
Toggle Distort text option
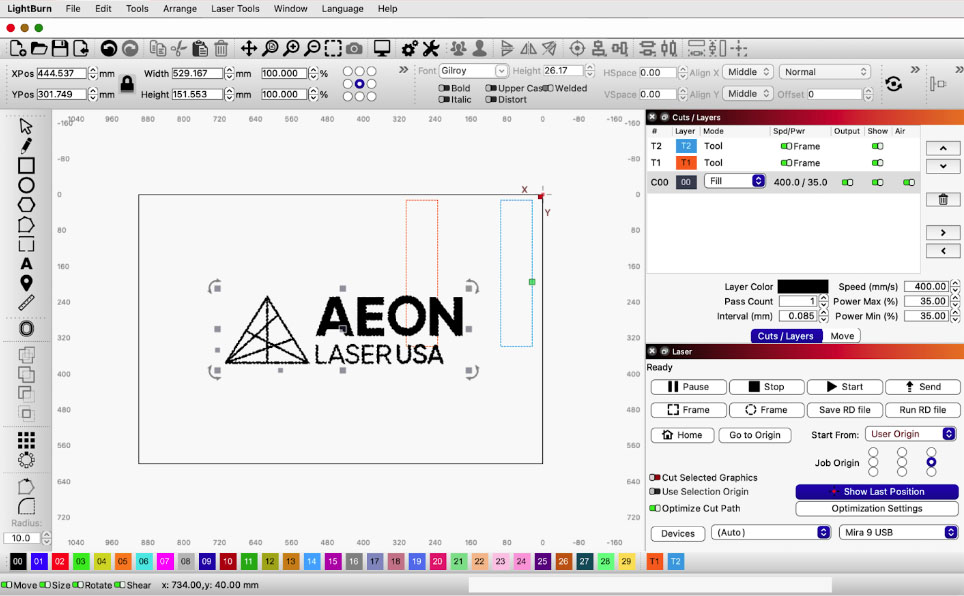coord(491,100)
